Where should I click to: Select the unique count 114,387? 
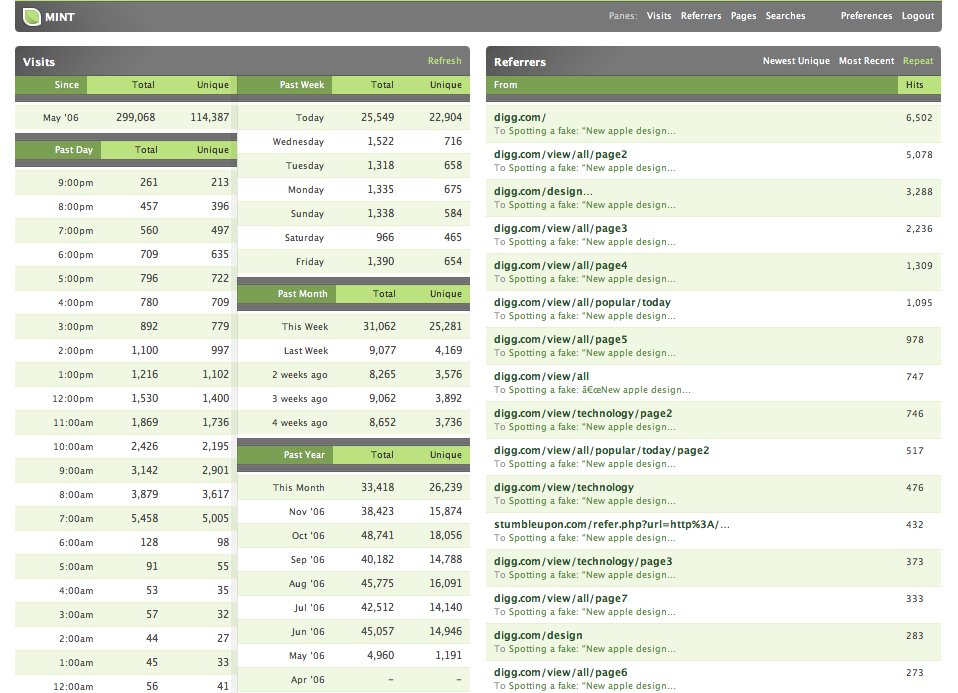(x=209, y=117)
